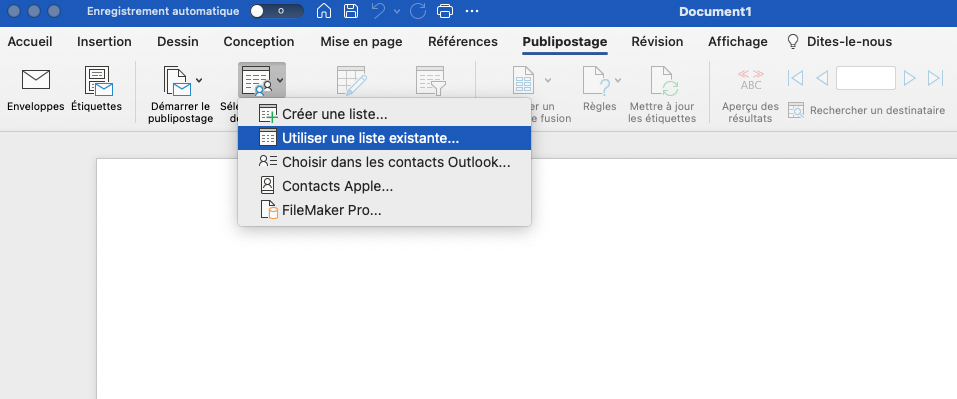957x399 pixels.
Task: Open the Révision tab
Action: (657, 41)
